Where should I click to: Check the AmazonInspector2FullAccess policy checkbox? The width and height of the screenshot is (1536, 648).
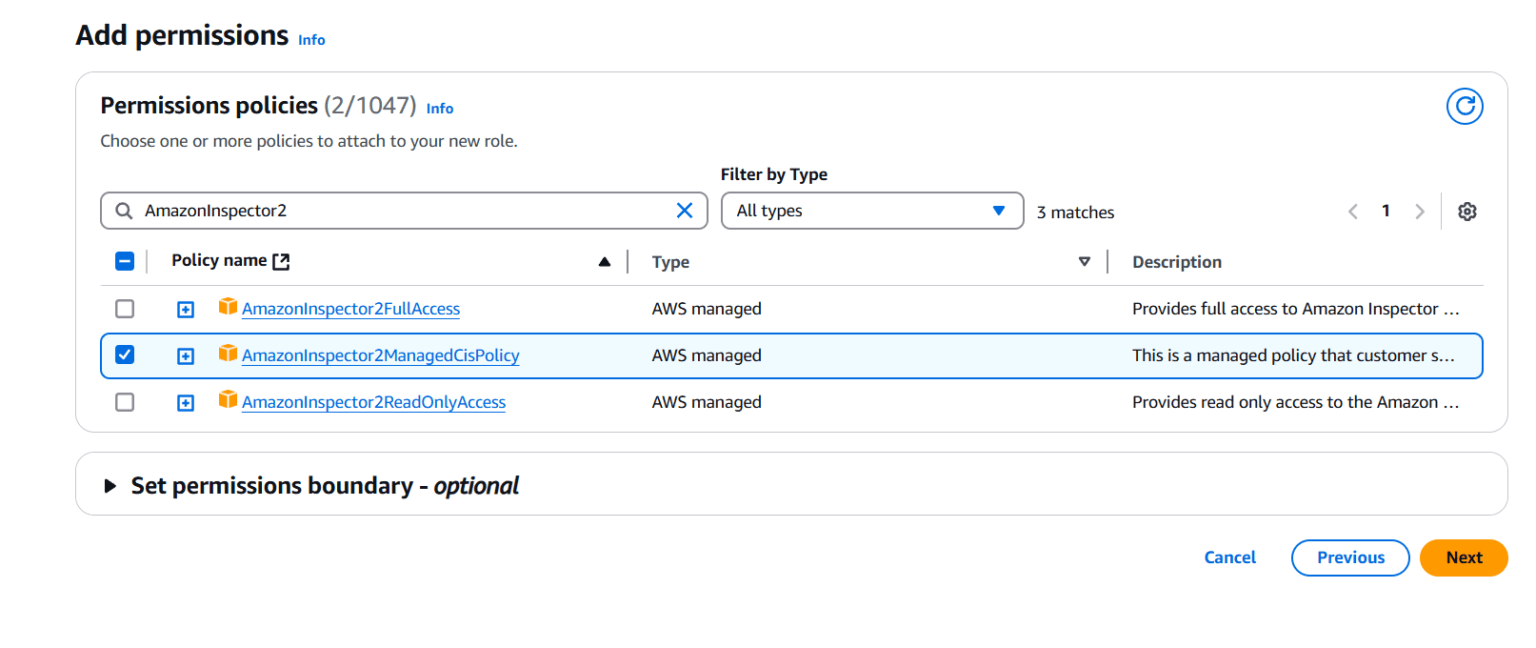(x=125, y=308)
